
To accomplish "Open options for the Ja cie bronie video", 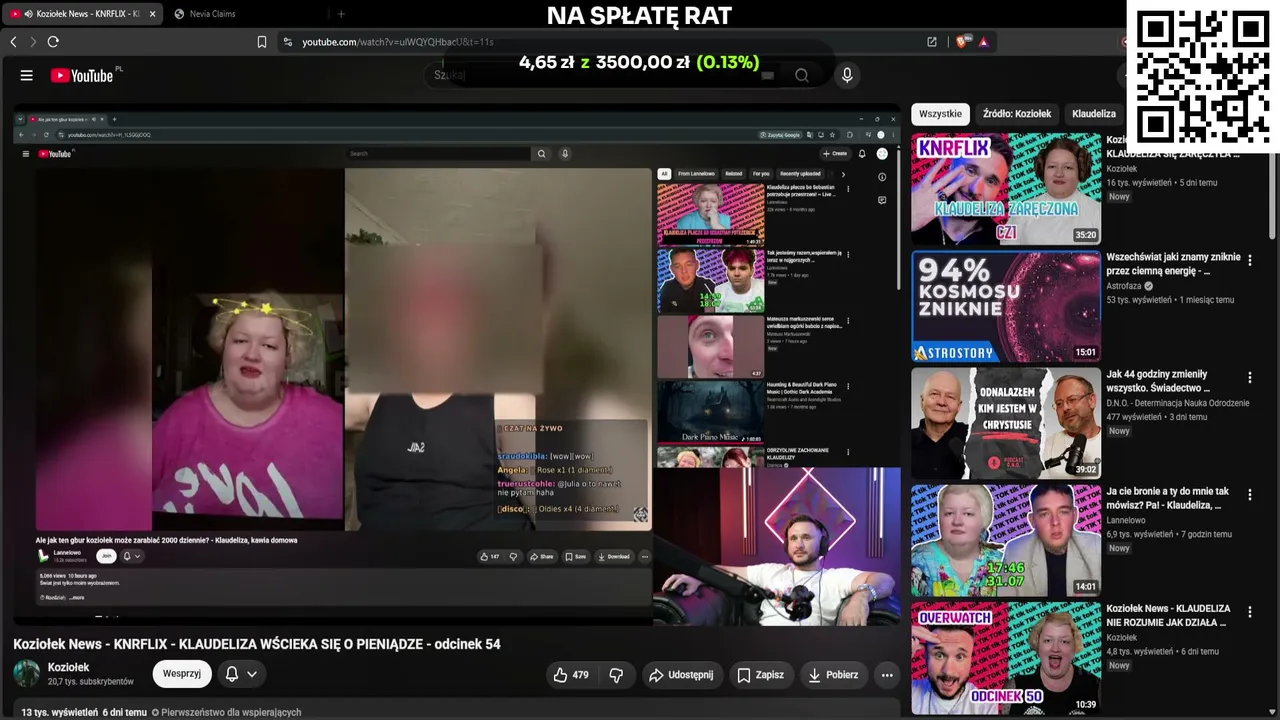I will coord(1249,494).
